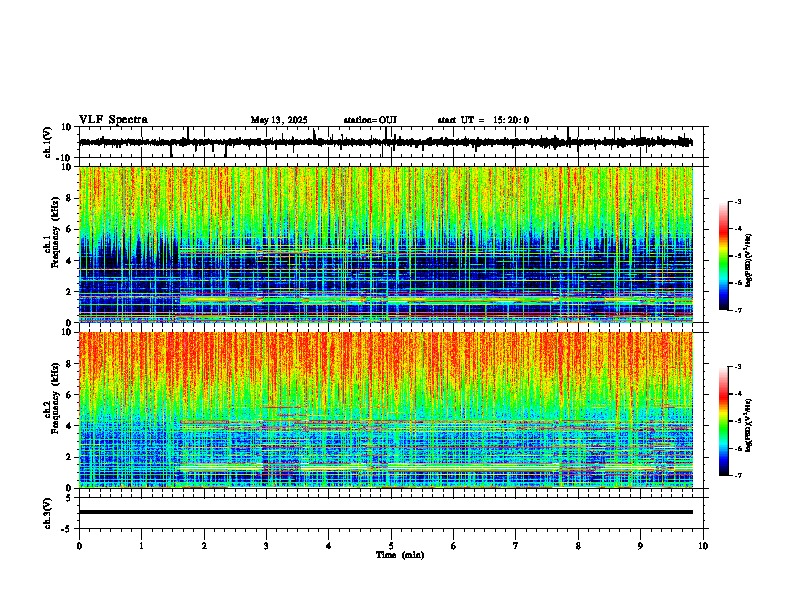Click the "ch.2 Frequency (kHz)" axis label
The width and height of the screenshot is (792, 612).
pos(51,397)
